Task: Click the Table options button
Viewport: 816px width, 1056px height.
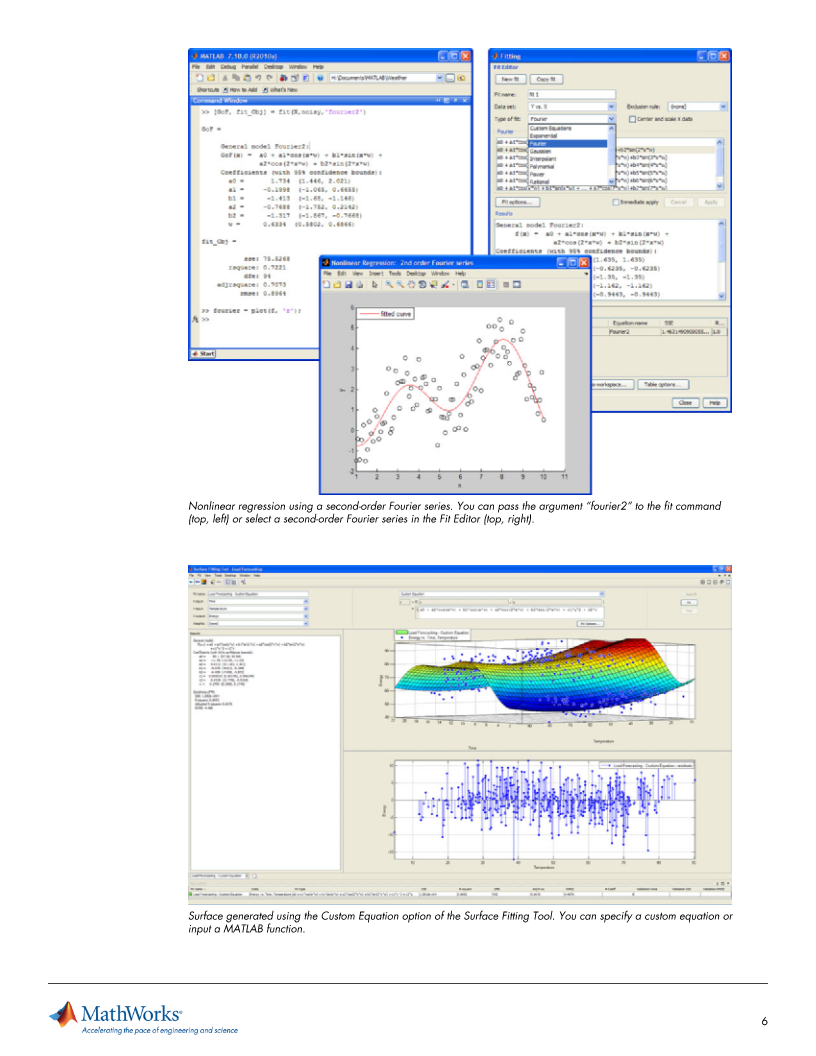Action: [x=662, y=385]
